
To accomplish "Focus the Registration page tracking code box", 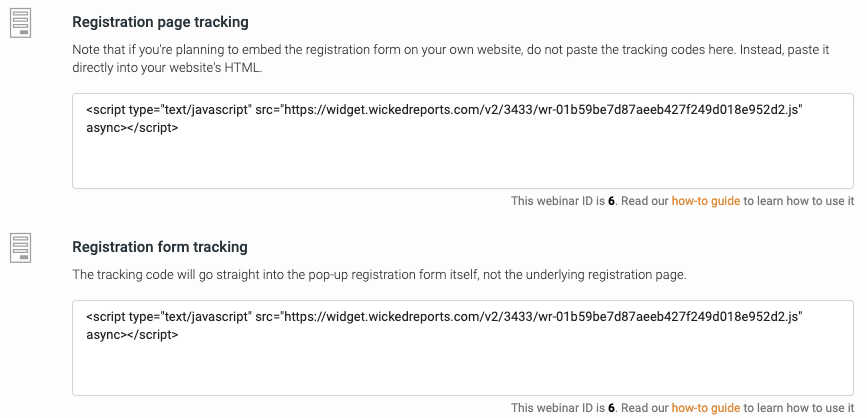I will 463,141.
